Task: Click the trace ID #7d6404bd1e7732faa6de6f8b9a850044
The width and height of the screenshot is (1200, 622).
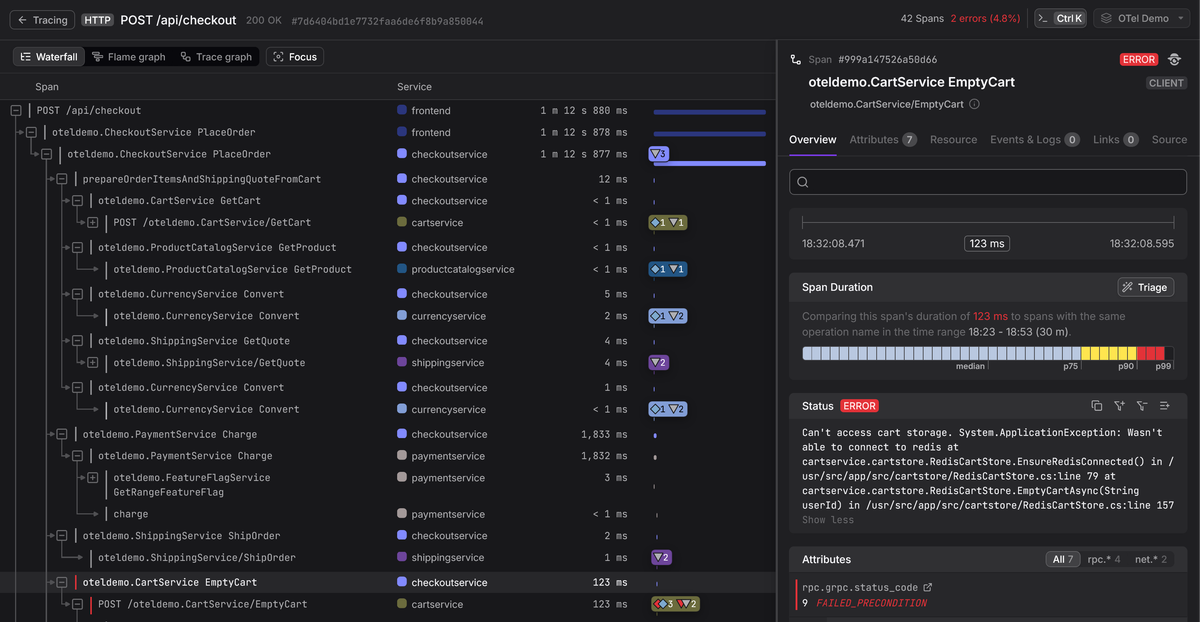Action: [387, 21]
